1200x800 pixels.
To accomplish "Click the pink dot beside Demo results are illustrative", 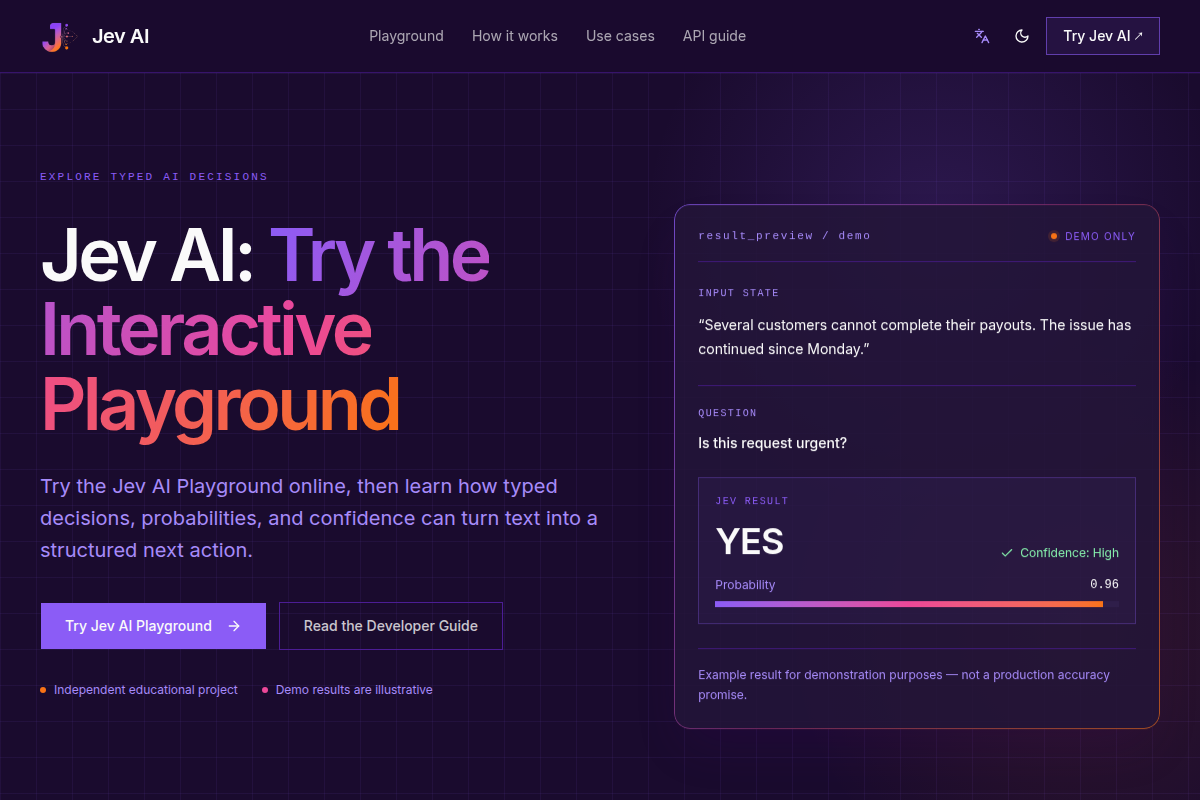I will coord(265,690).
